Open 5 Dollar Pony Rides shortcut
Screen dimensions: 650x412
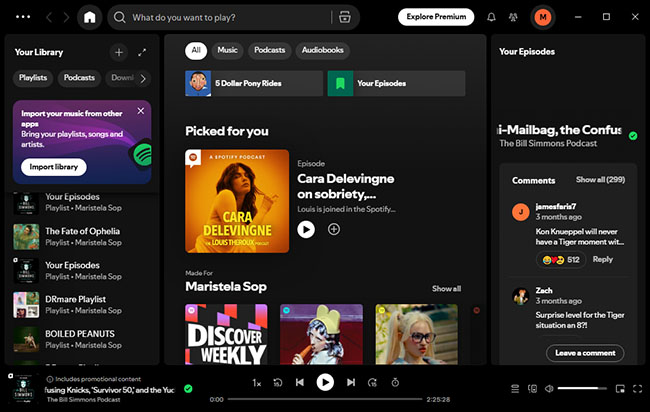coord(254,83)
